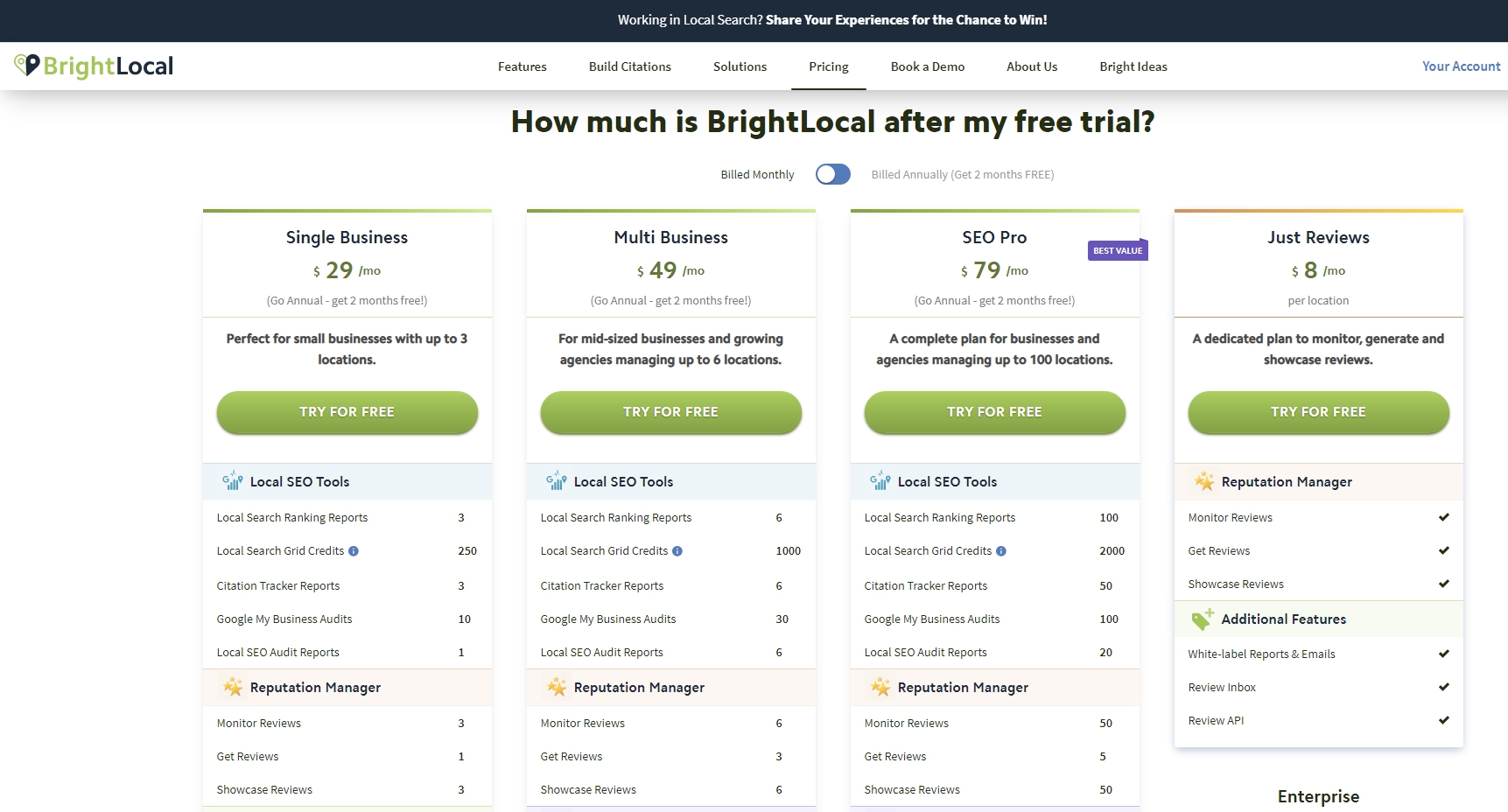
Task: Click the BEST VALUE badge on SEO Pro
Action: tap(1118, 250)
